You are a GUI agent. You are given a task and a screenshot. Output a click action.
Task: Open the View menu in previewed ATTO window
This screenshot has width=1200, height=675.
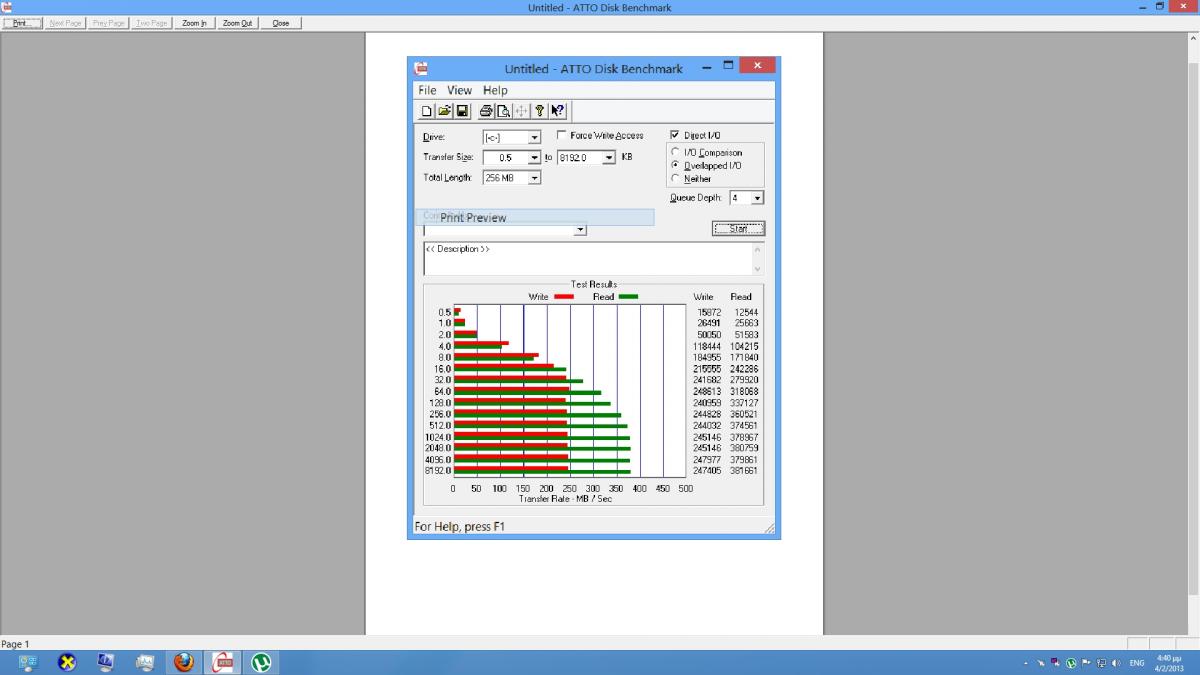[459, 90]
